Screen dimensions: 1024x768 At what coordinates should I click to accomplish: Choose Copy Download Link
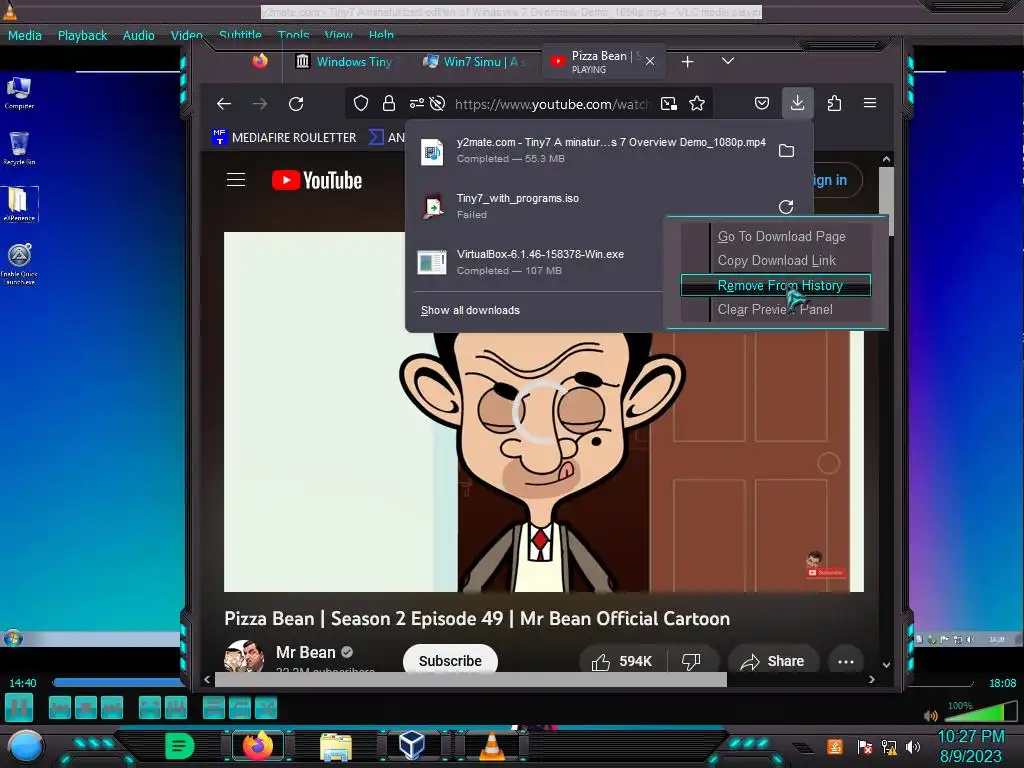coord(776,261)
